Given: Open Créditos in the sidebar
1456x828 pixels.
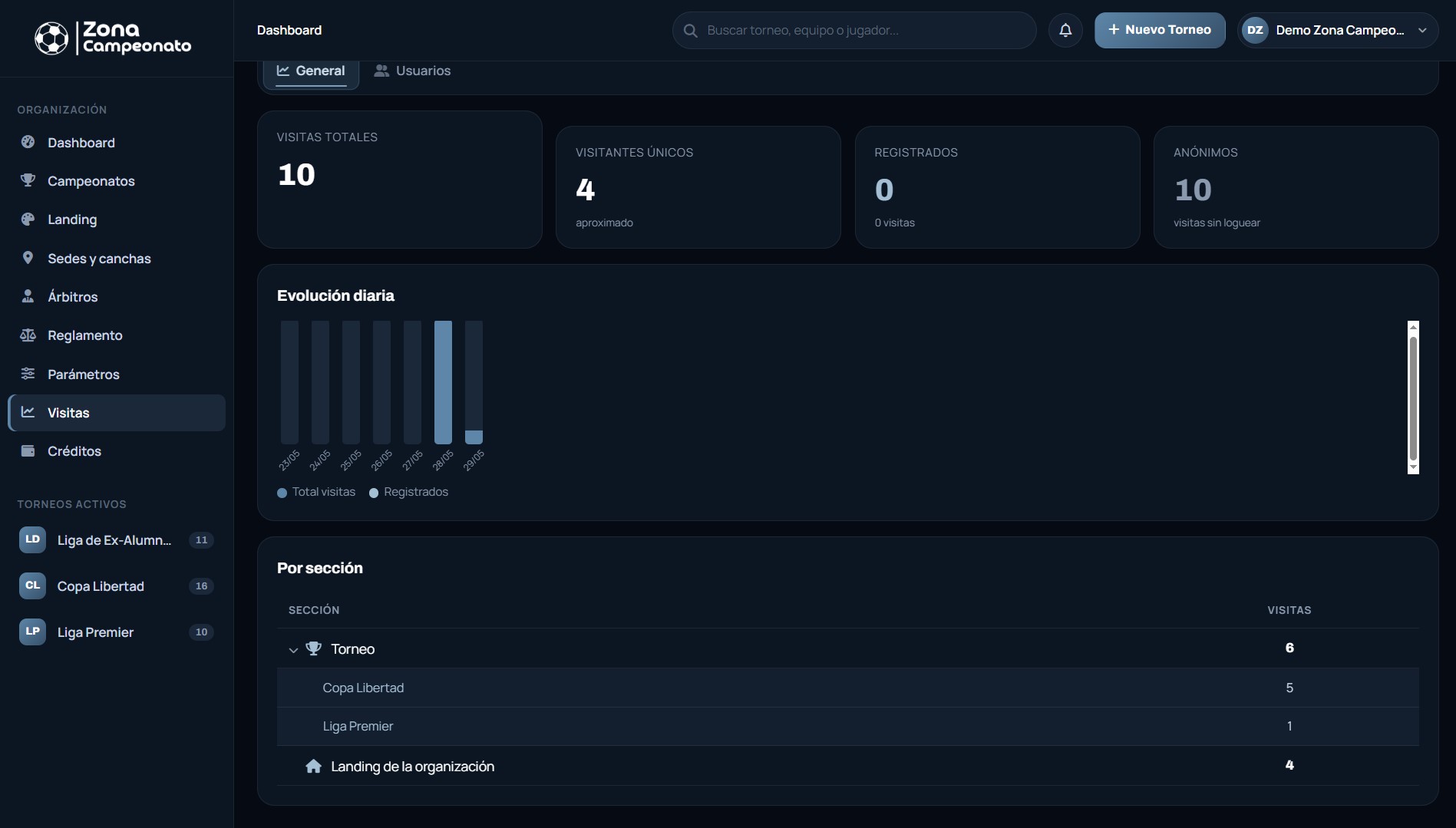Looking at the screenshot, I should pos(117,451).
